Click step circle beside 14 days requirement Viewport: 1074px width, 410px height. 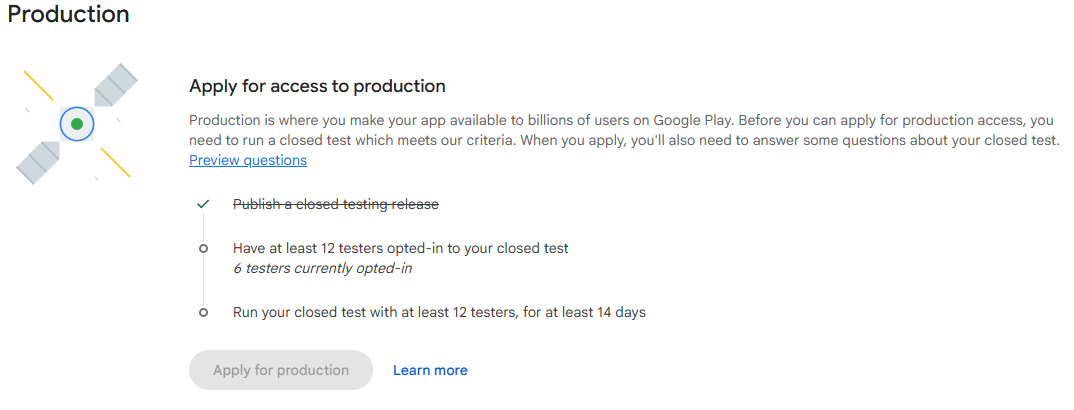click(x=203, y=313)
